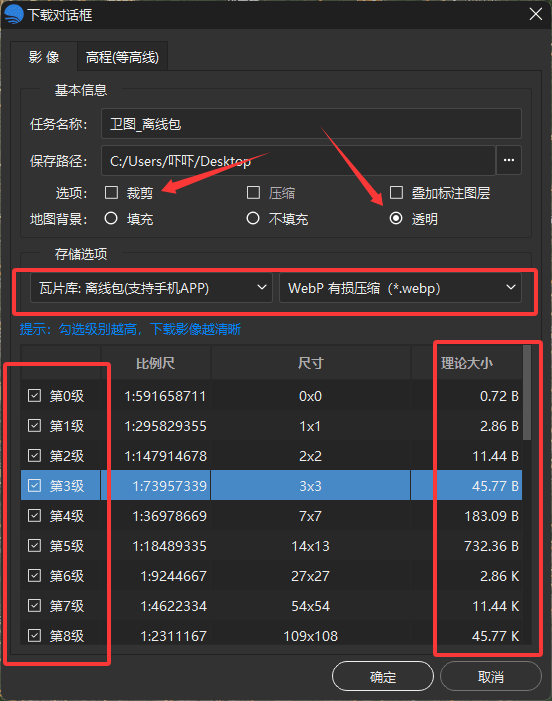This screenshot has width=552, height=701.
Task: Click the 任务名称 task name field
Action: pyautogui.click(x=311, y=124)
